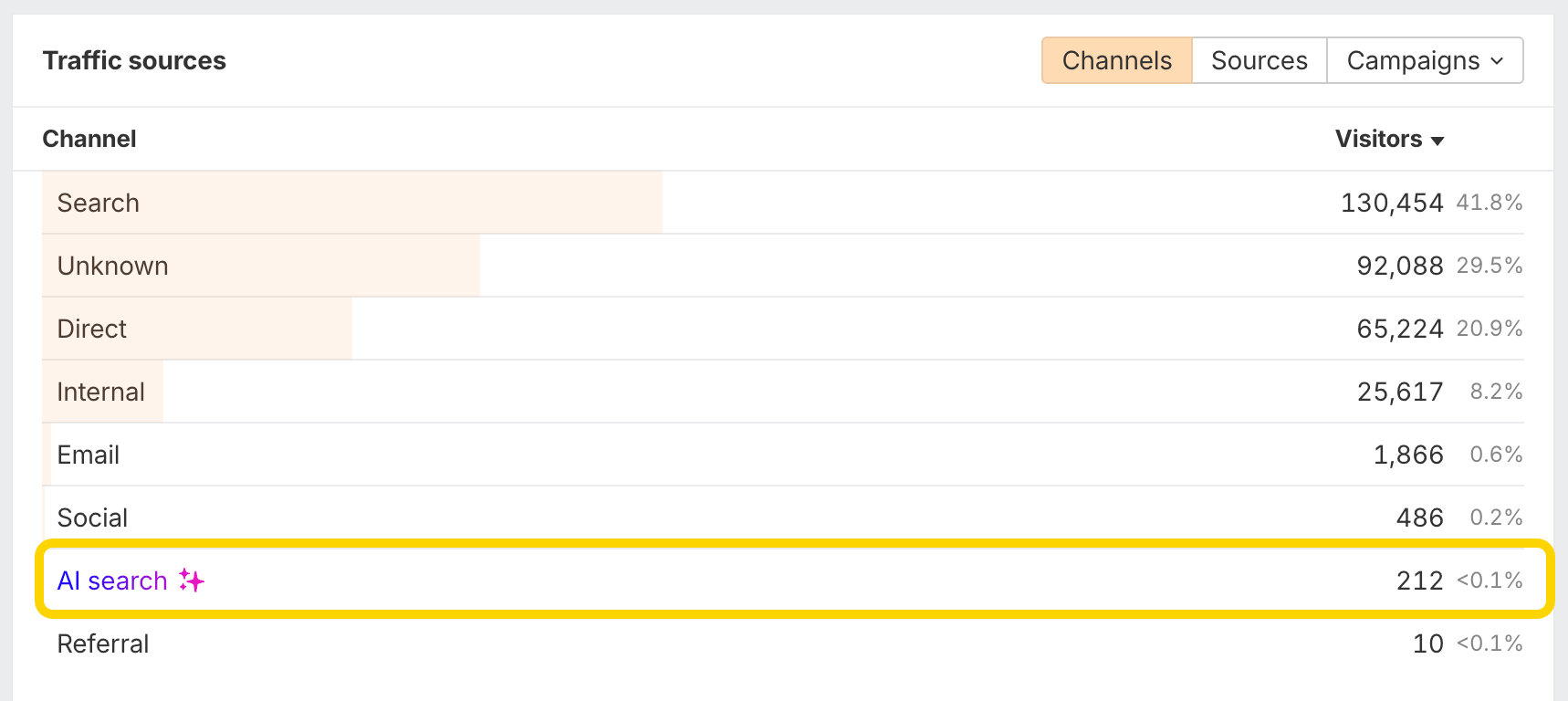
Task: Click the Channel column header
Action: click(89, 139)
